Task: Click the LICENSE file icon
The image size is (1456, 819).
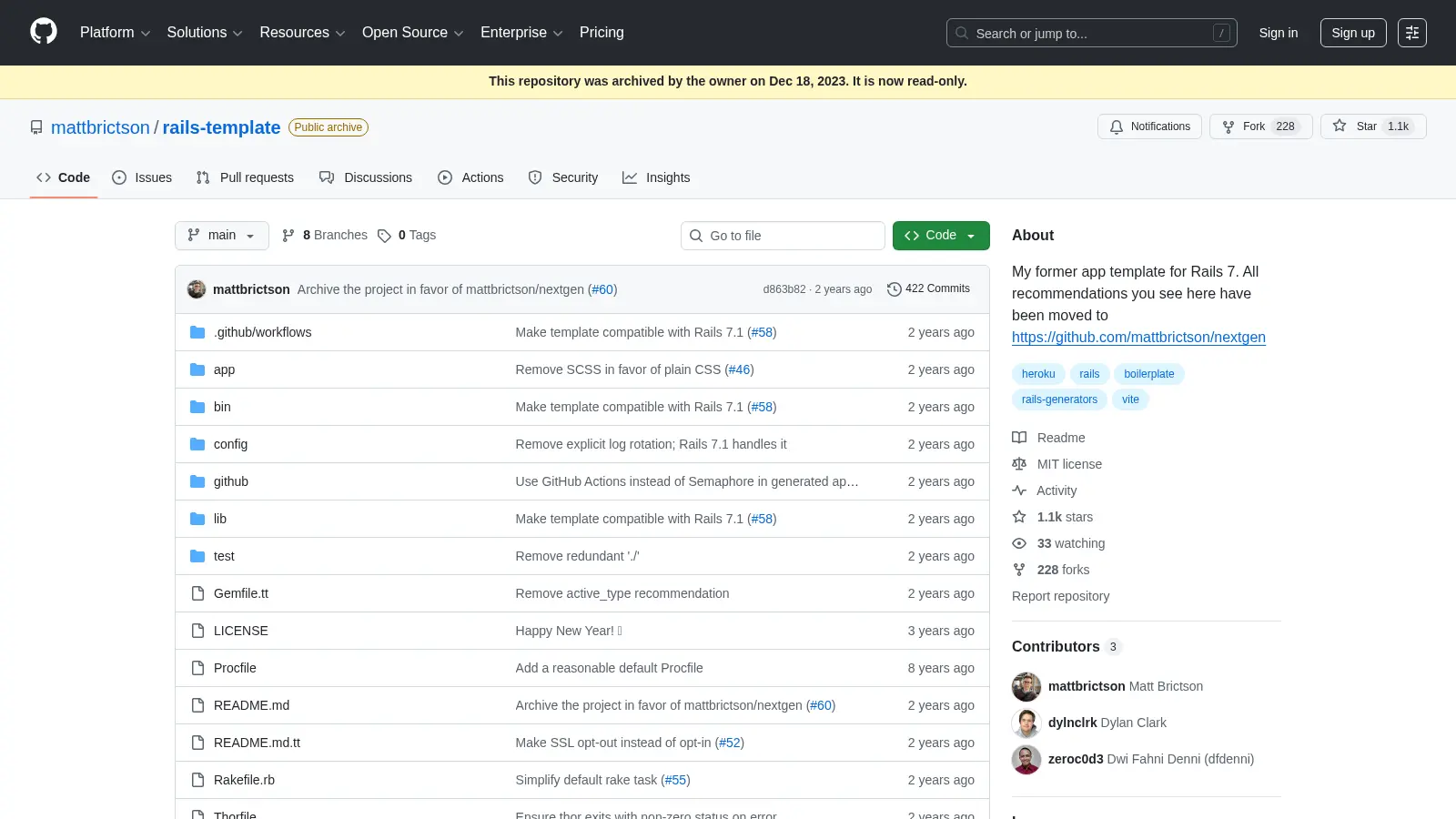Action: coord(197,631)
